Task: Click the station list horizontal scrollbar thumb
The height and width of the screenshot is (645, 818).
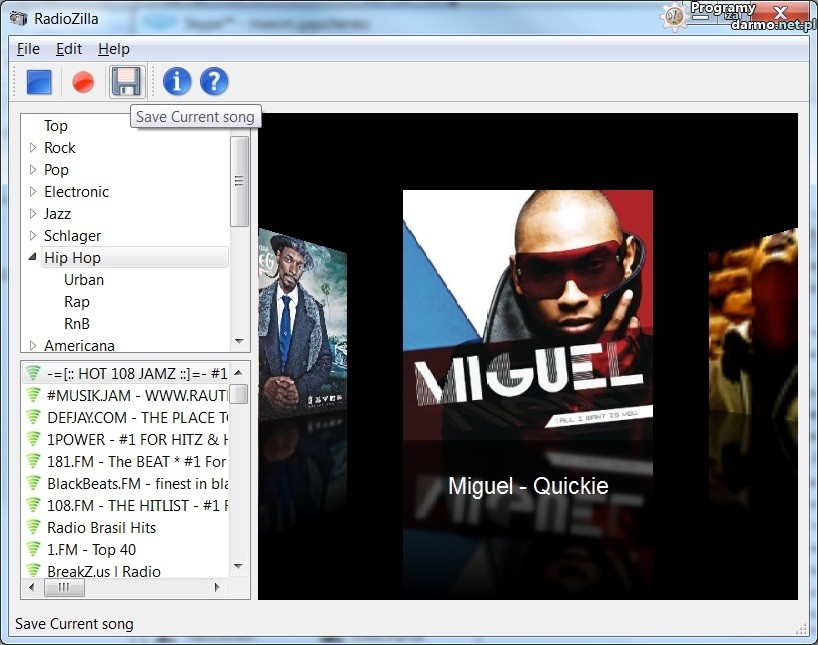Action: click(65, 589)
